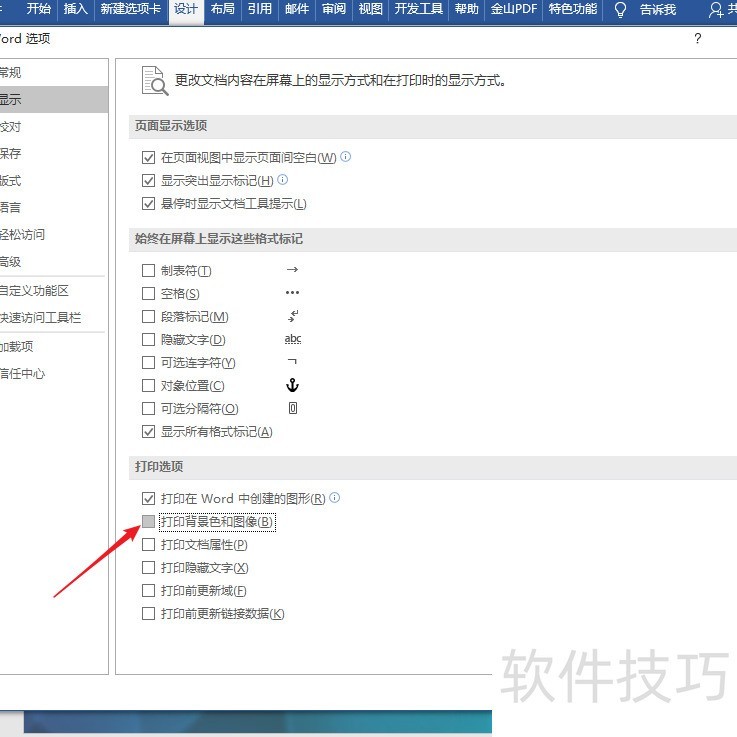The width and height of the screenshot is (737, 737).
Task: Open 快速访问工具栏 options category
Action: pyautogui.click(x=41, y=318)
